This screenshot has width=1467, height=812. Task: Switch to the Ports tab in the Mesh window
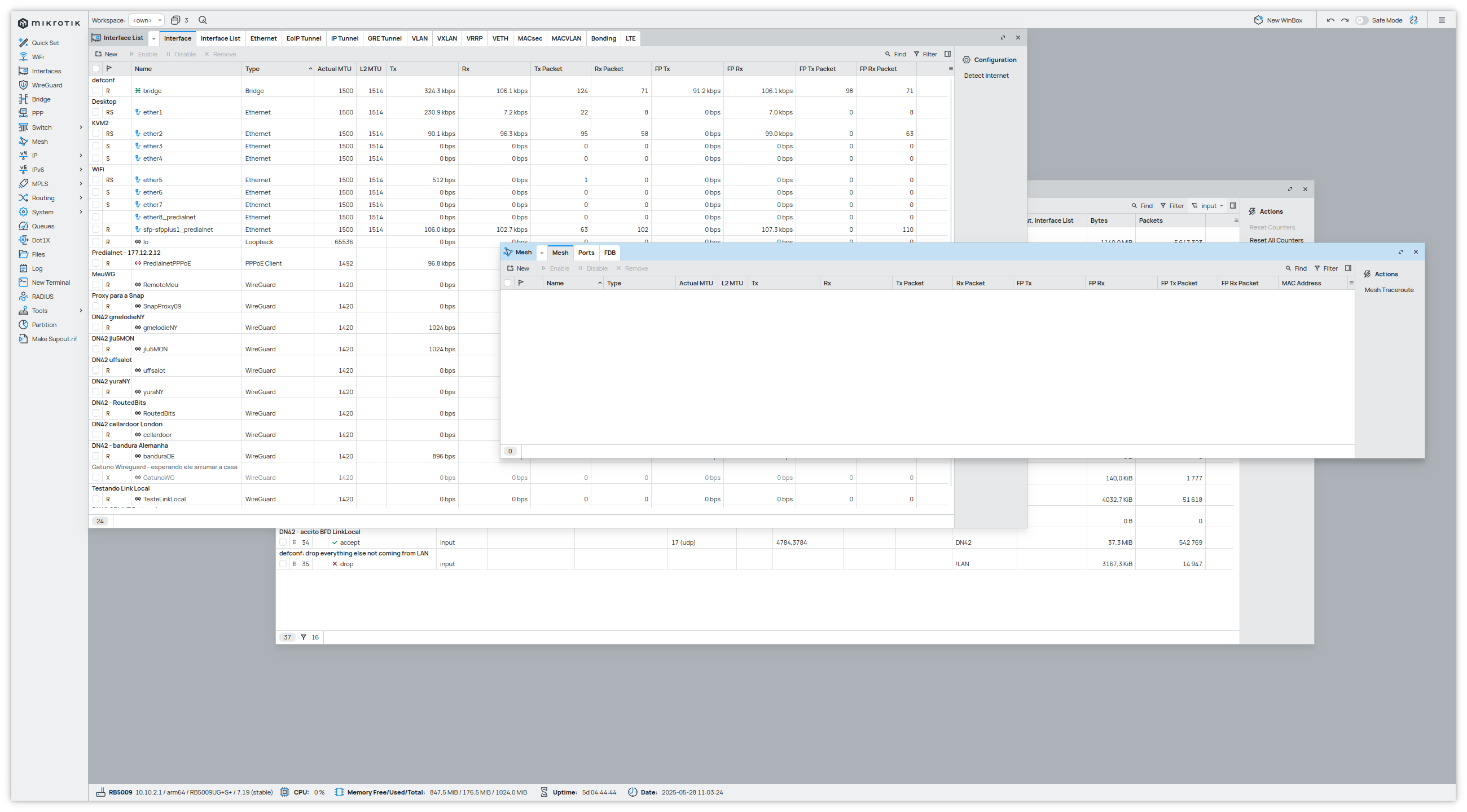[586, 253]
